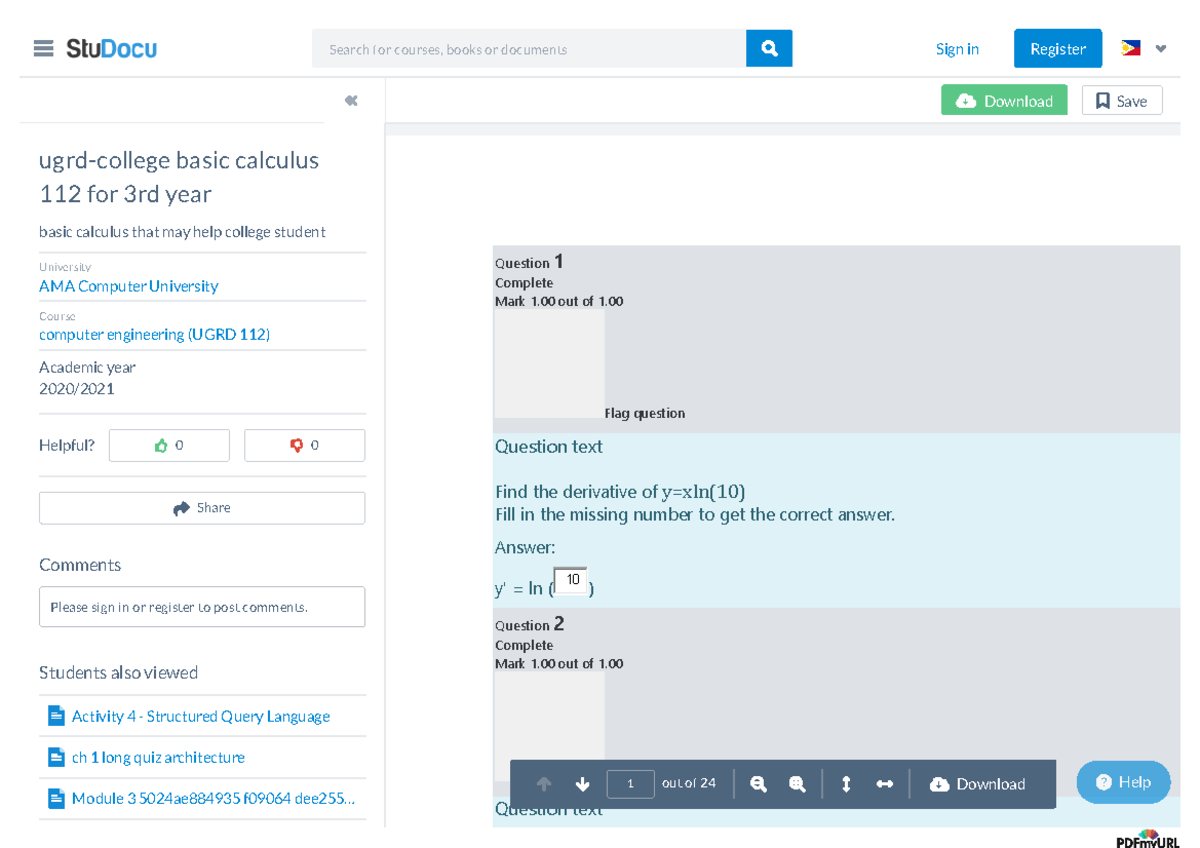Open Activity 4 - Structured Query Language document
1200x848 pixels.
[200, 716]
